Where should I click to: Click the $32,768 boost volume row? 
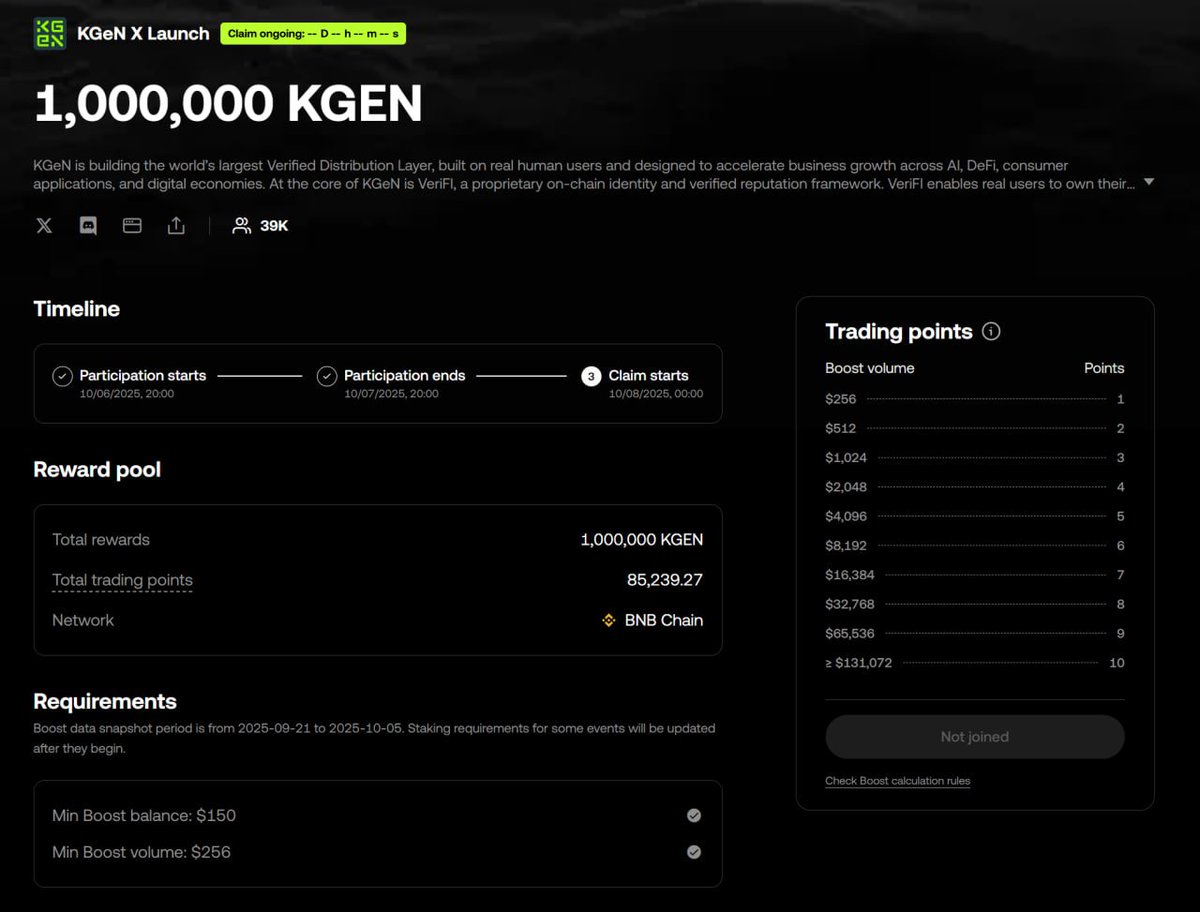(975, 604)
